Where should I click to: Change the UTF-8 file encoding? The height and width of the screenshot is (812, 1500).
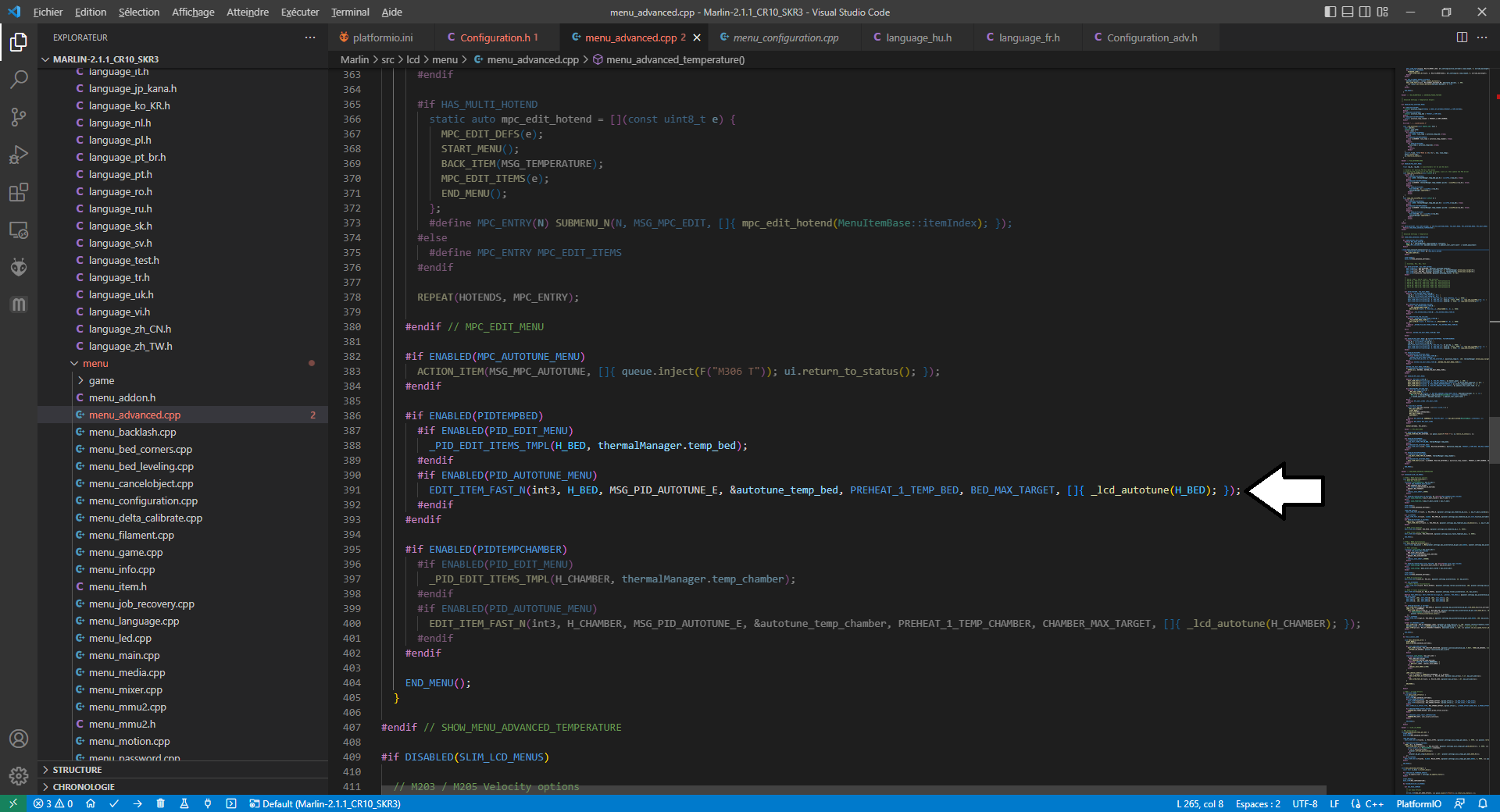coord(1305,803)
